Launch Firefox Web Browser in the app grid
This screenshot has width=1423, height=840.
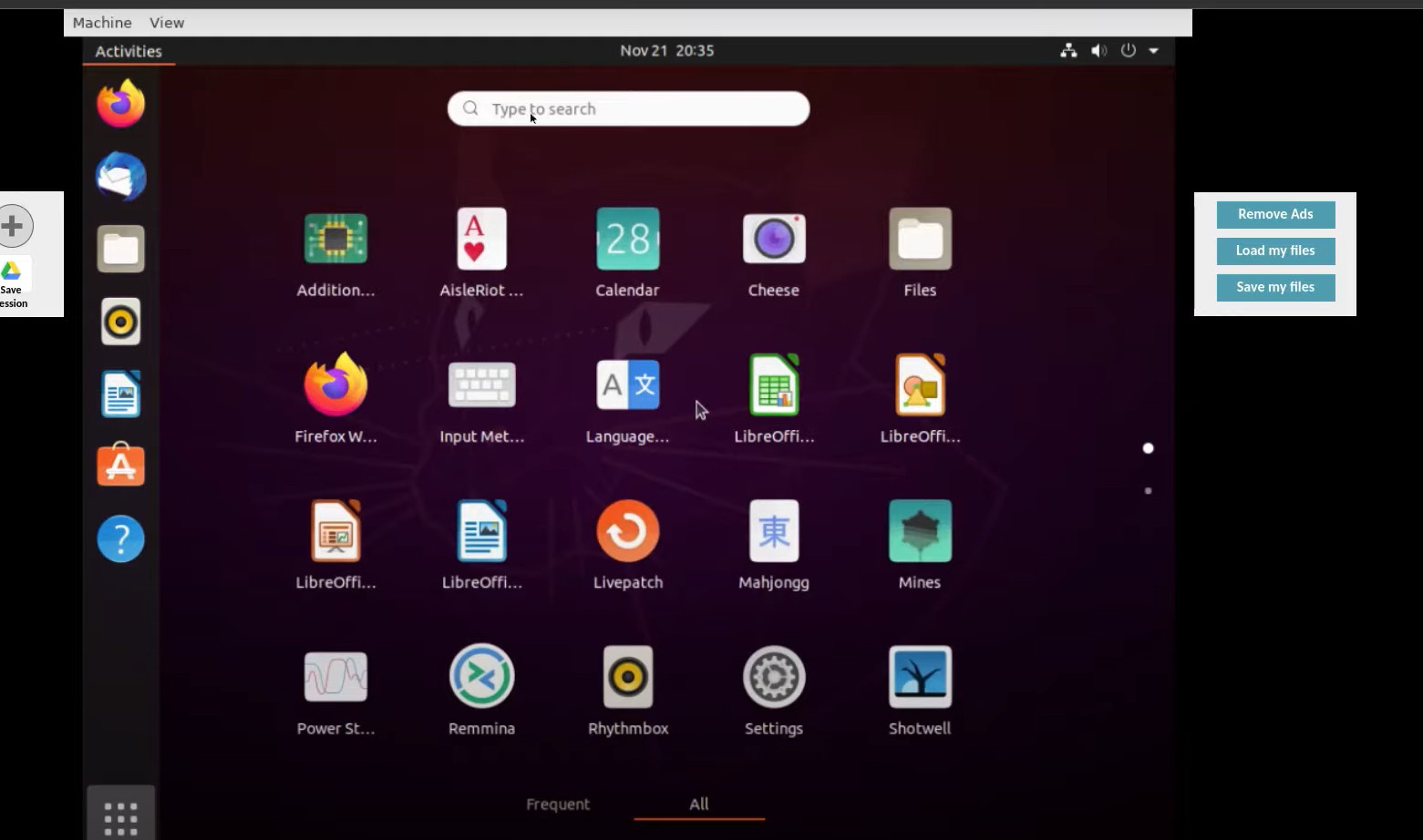coord(335,399)
